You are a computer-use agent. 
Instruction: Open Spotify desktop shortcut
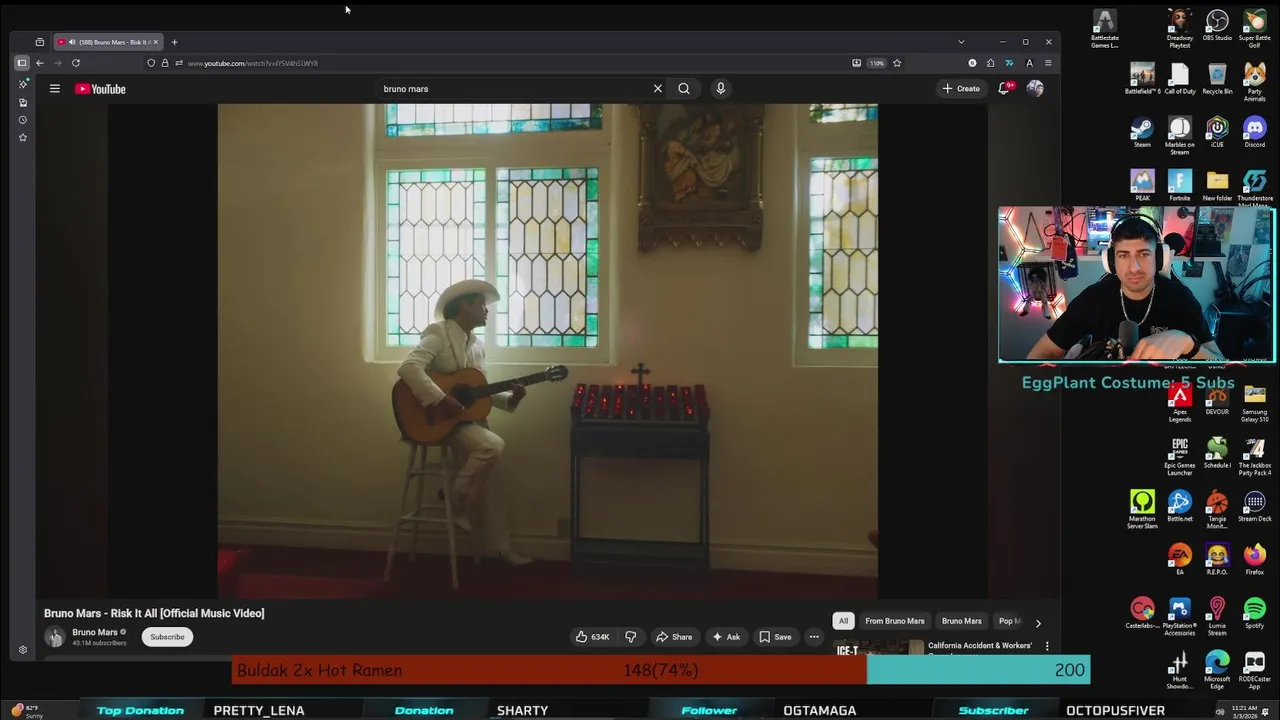click(x=1254, y=615)
